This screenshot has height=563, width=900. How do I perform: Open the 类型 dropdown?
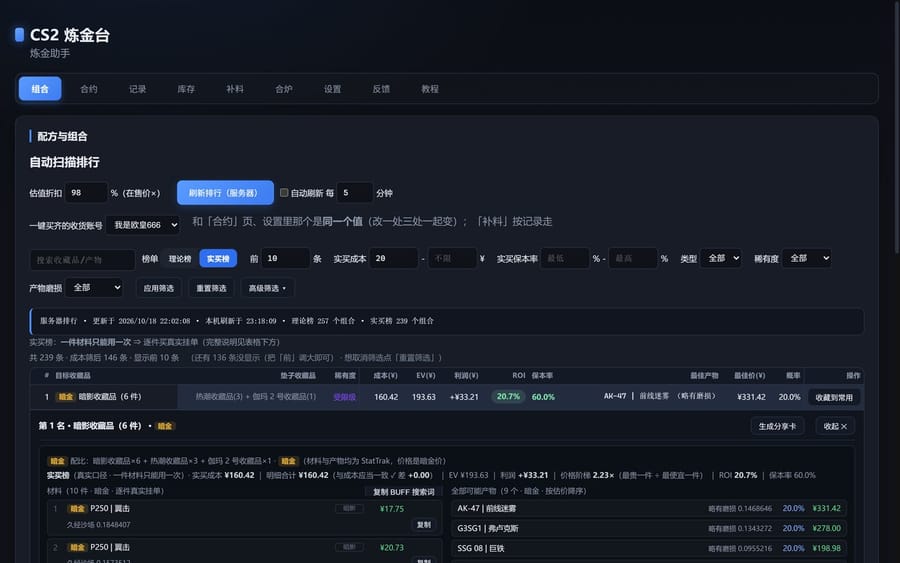click(x=721, y=258)
